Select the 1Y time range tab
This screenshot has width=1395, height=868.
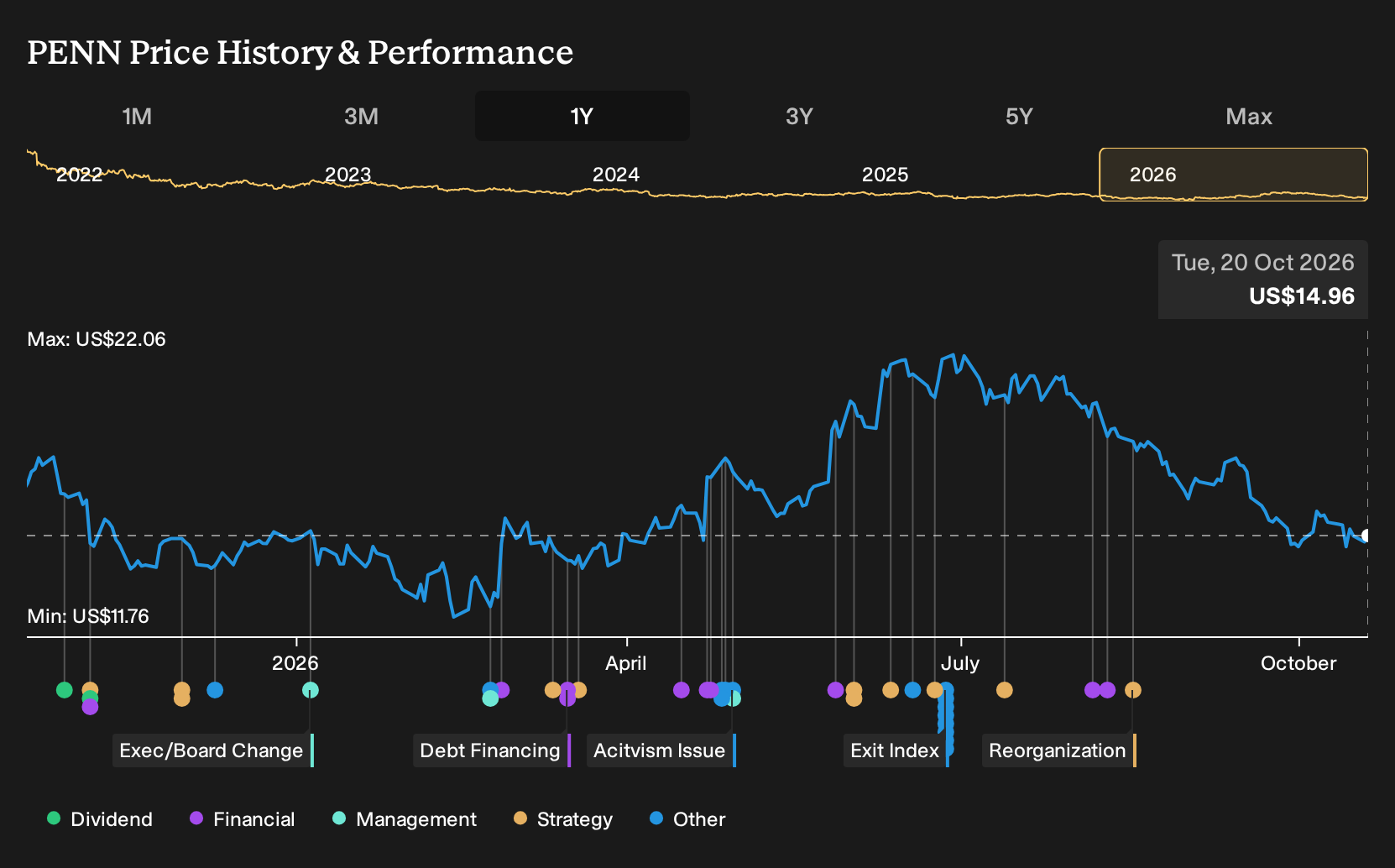(583, 116)
